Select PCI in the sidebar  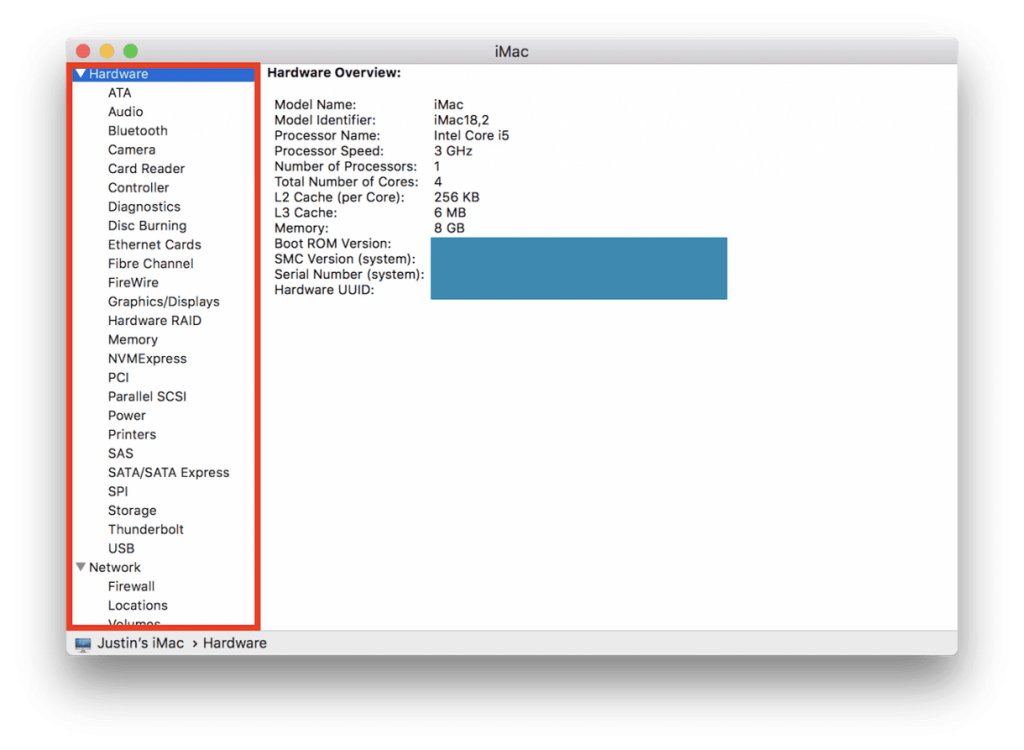click(x=118, y=377)
